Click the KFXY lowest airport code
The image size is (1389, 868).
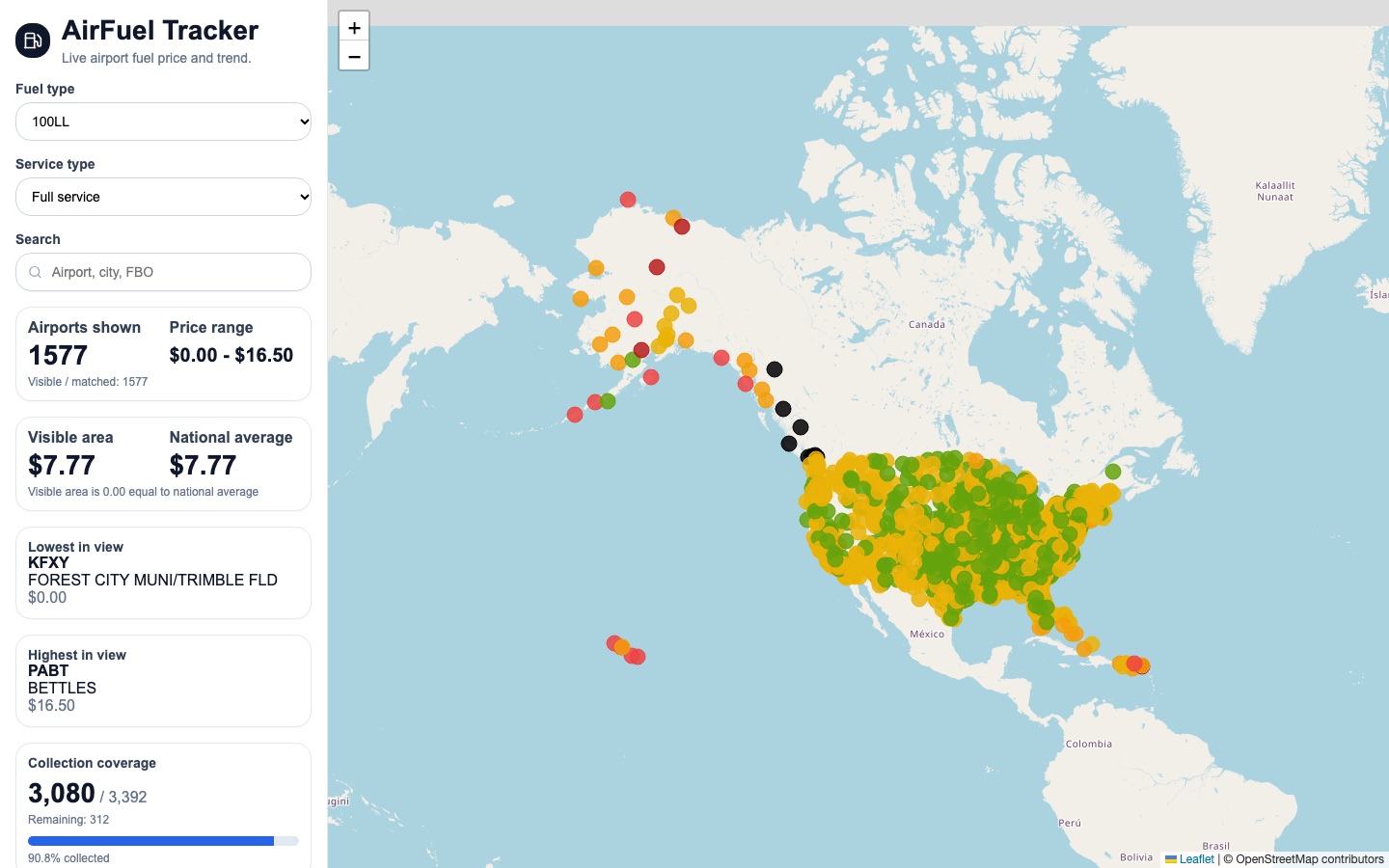[x=48, y=563]
